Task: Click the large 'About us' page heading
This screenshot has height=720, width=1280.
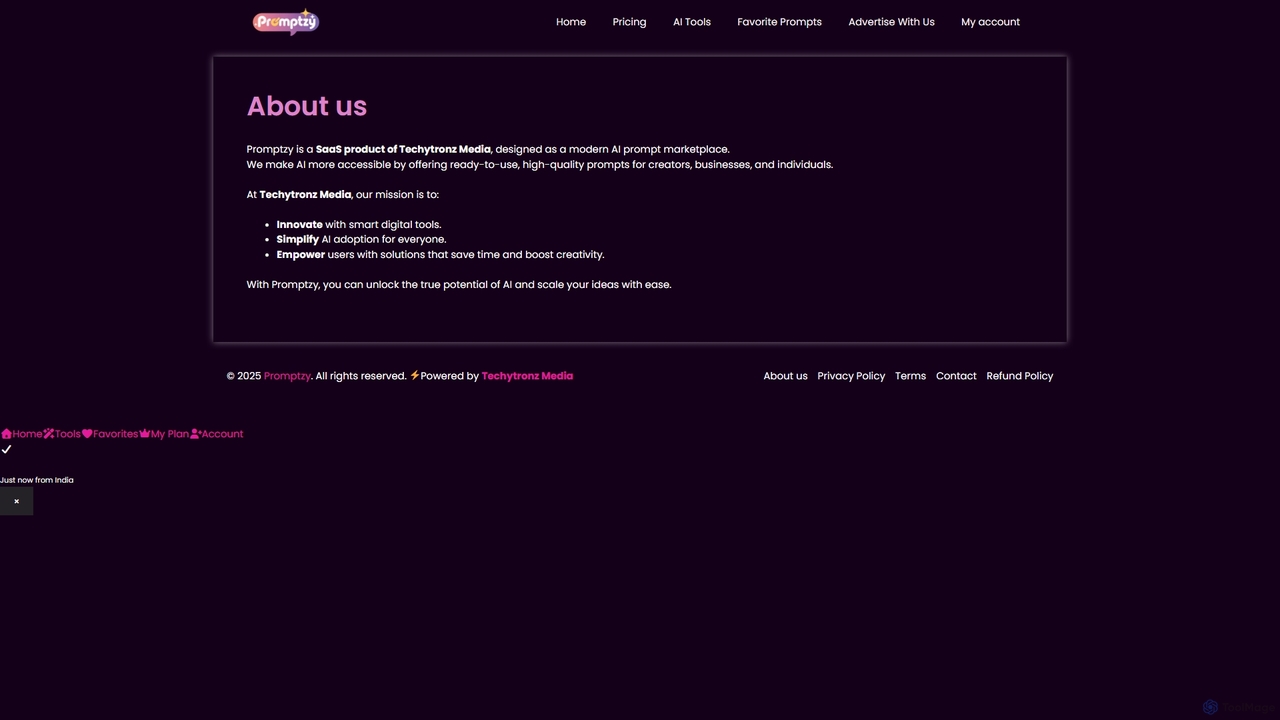Action: click(x=307, y=106)
